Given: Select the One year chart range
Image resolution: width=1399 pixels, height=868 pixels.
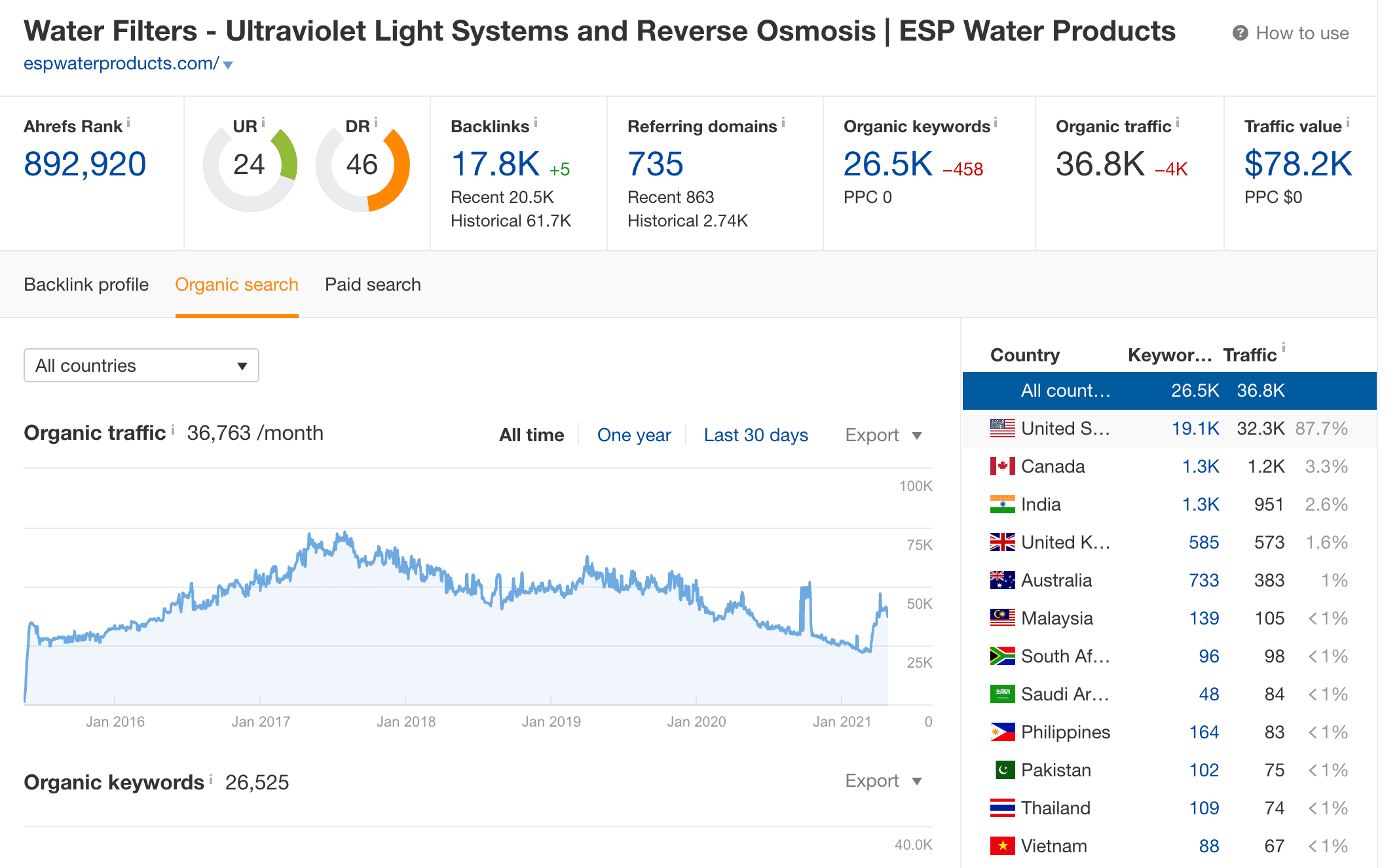Looking at the screenshot, I should (x=634, y=435).
